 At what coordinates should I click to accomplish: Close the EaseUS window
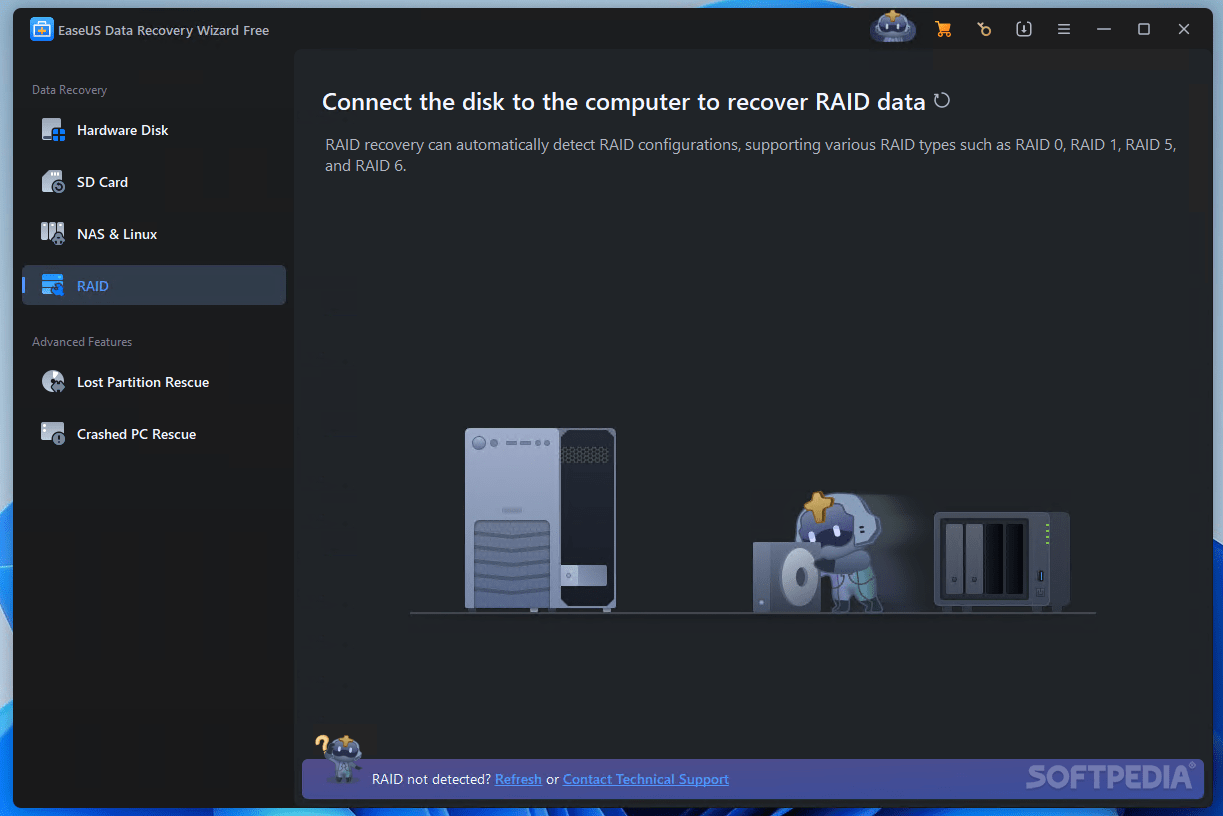click(x=1184, y=29)
